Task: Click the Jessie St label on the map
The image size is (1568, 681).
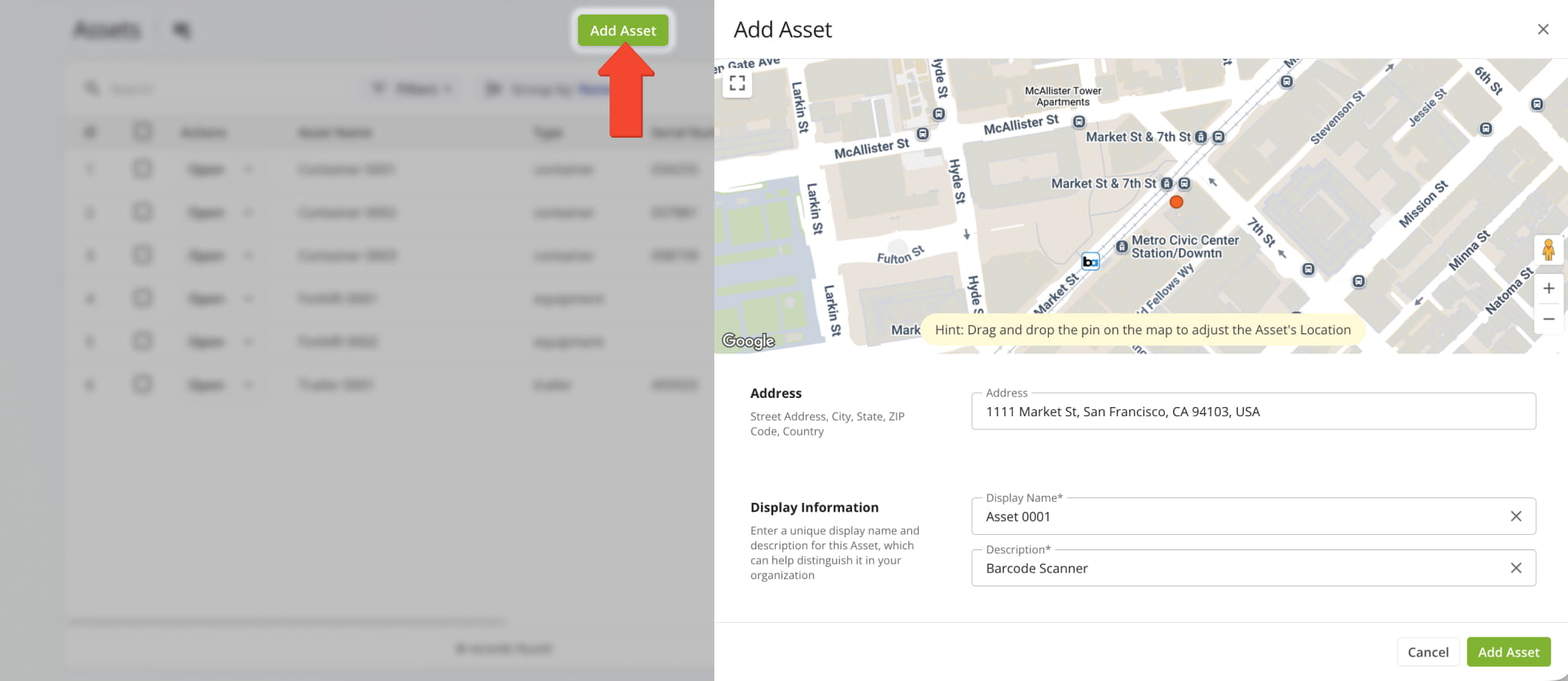Action: [1427, 107]
